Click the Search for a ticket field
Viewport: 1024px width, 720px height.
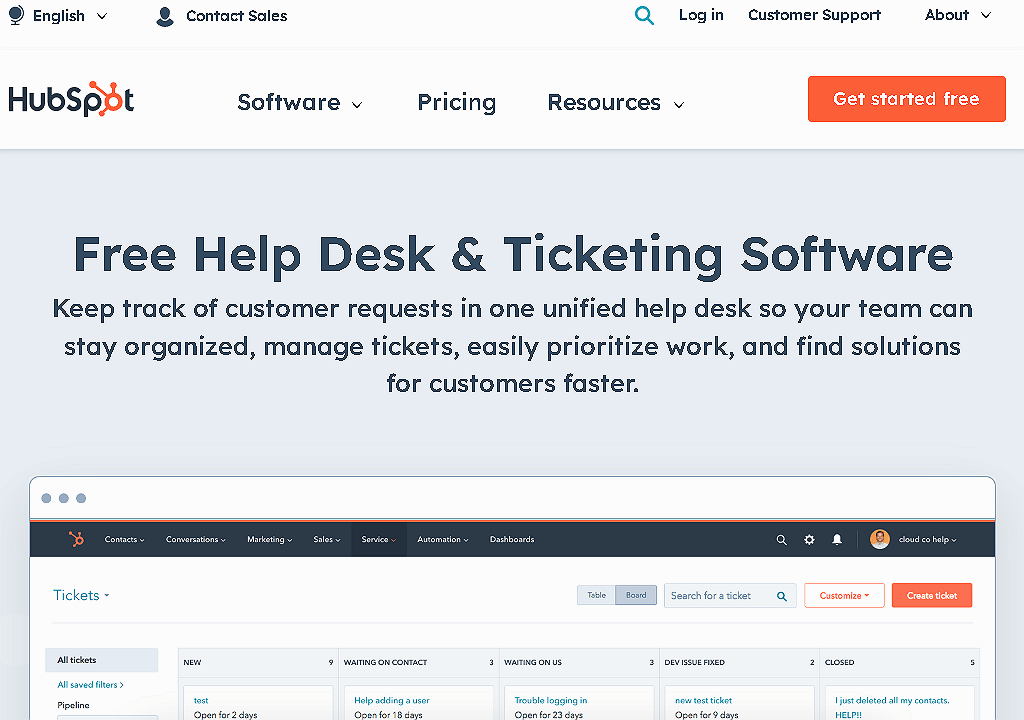(x=729, y=596)
